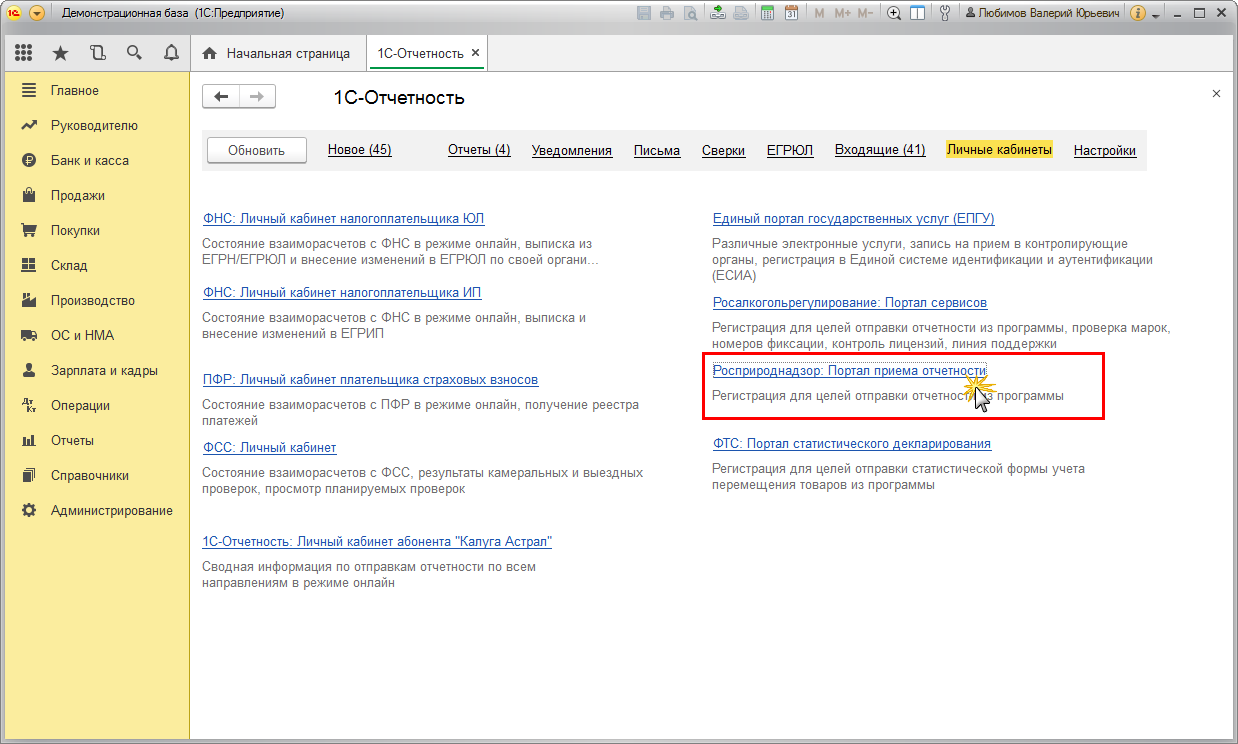Click the Обновить button
Screen dimensions: 1238x744
(x=256, y=150)
